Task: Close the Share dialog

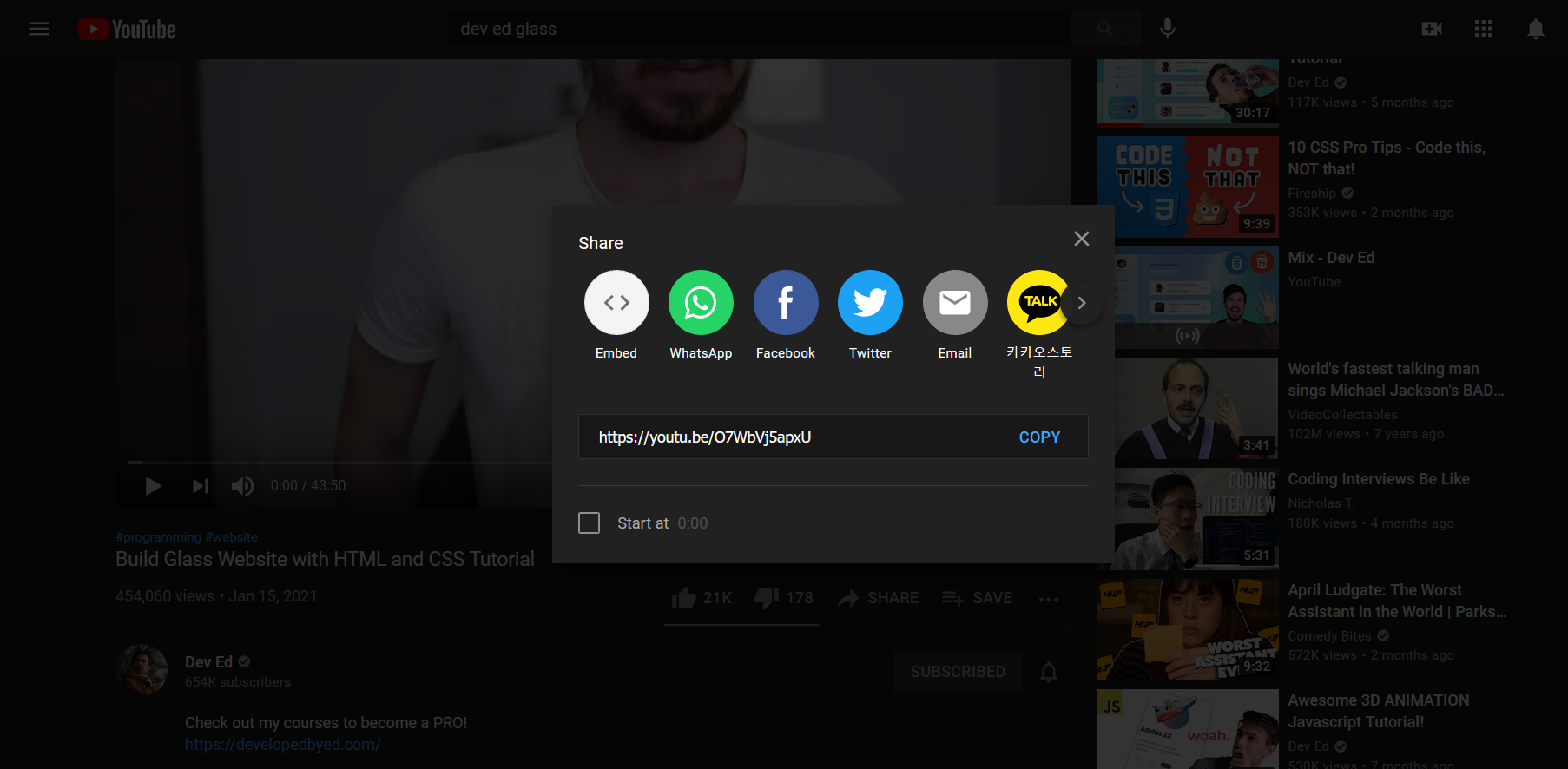Action: click(1082, 239)
